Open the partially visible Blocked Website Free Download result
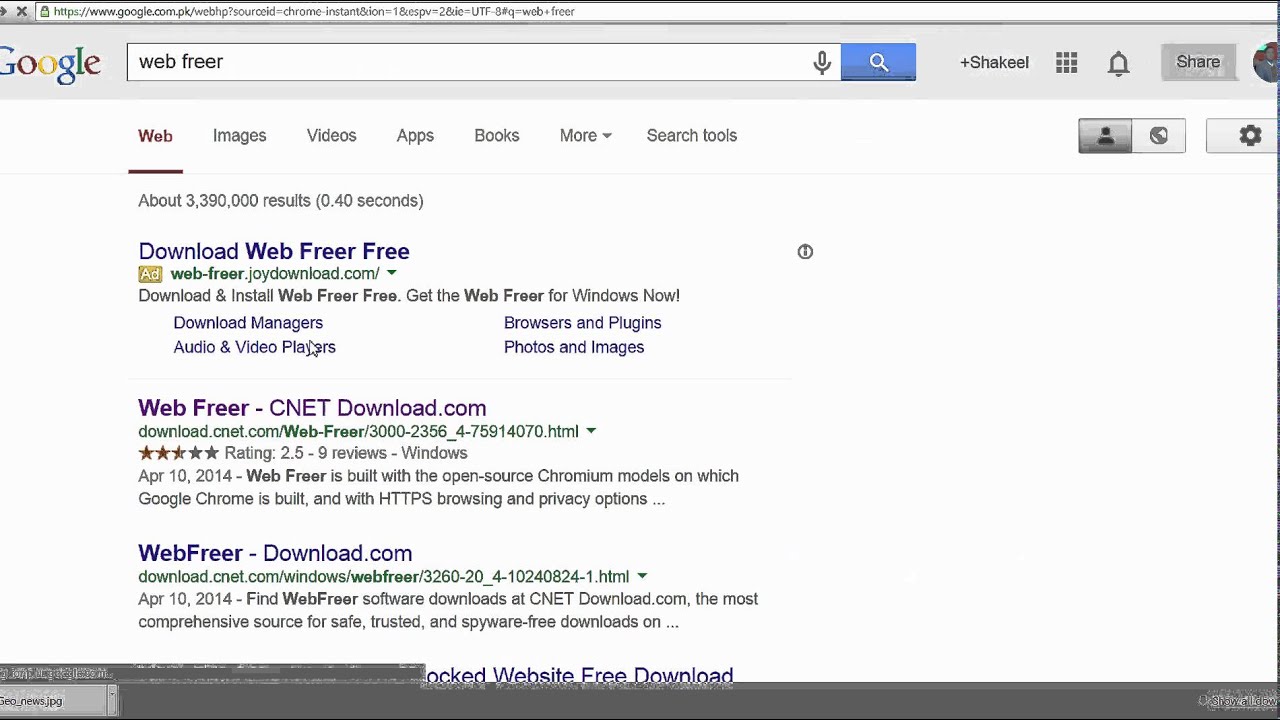Image resolution: width=1280 pixels, height=720 pixels. 579,675
